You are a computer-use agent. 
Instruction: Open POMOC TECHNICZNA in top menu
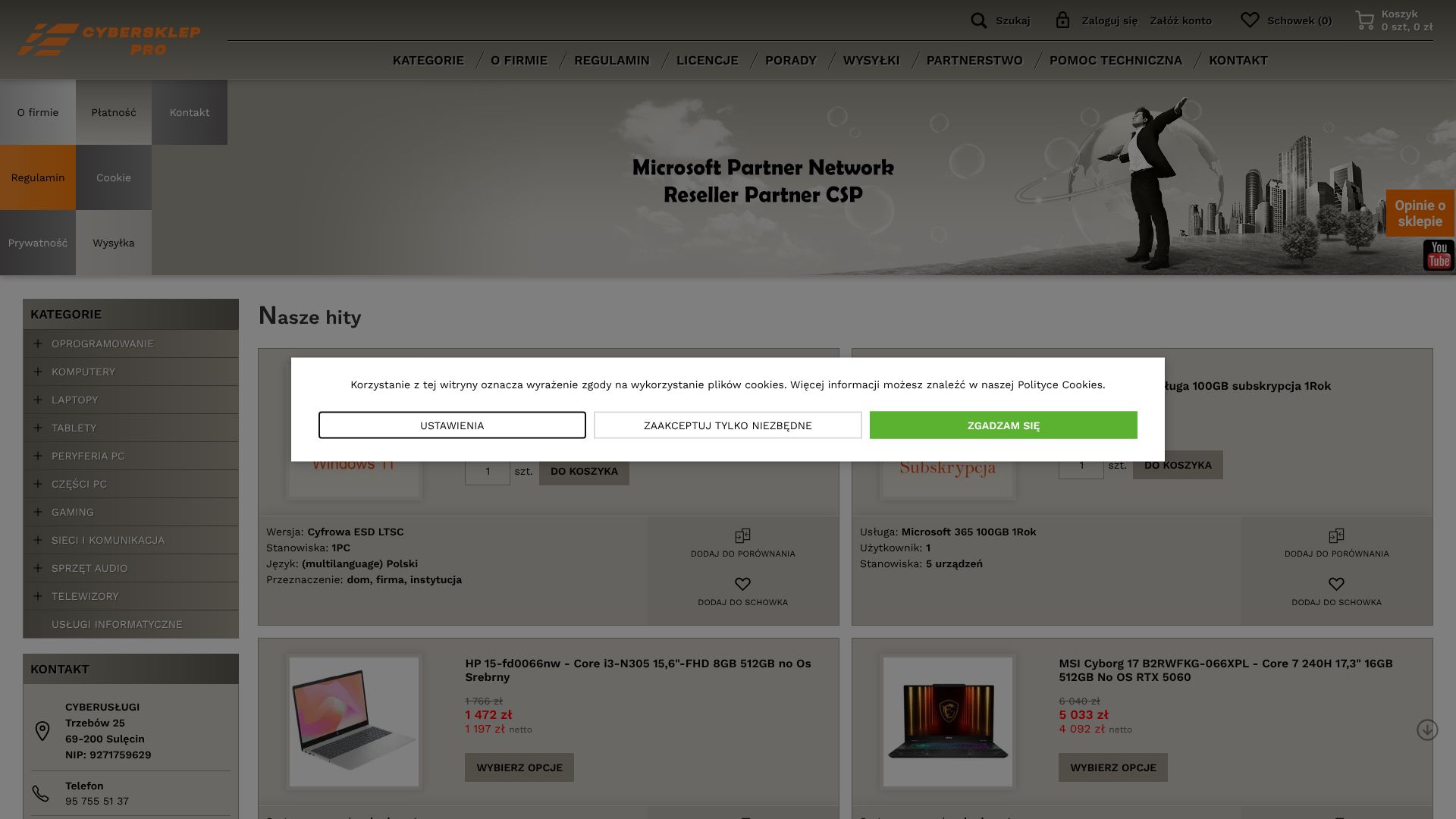1116,61
